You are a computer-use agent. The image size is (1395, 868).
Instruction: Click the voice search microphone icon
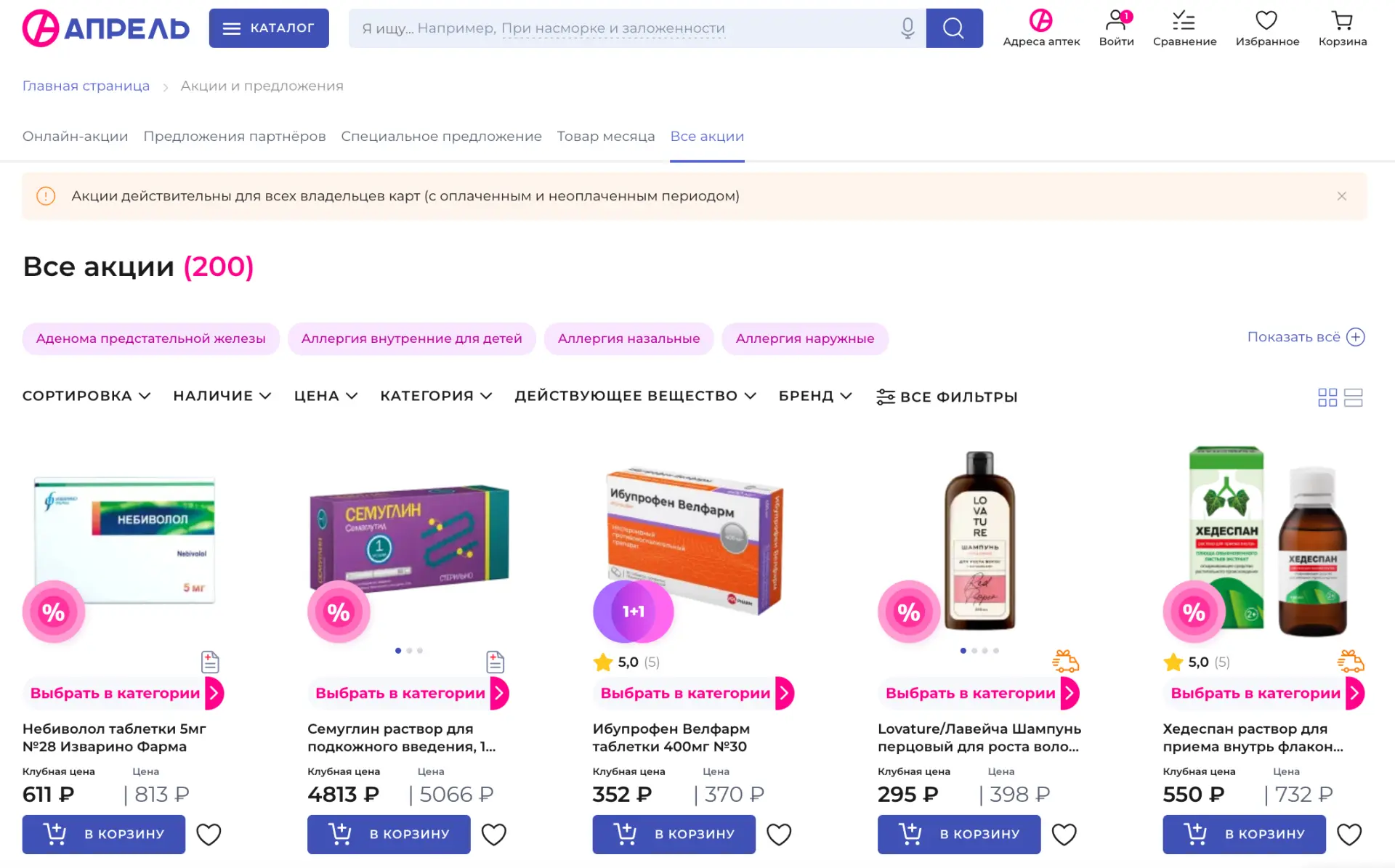[907, 28]
